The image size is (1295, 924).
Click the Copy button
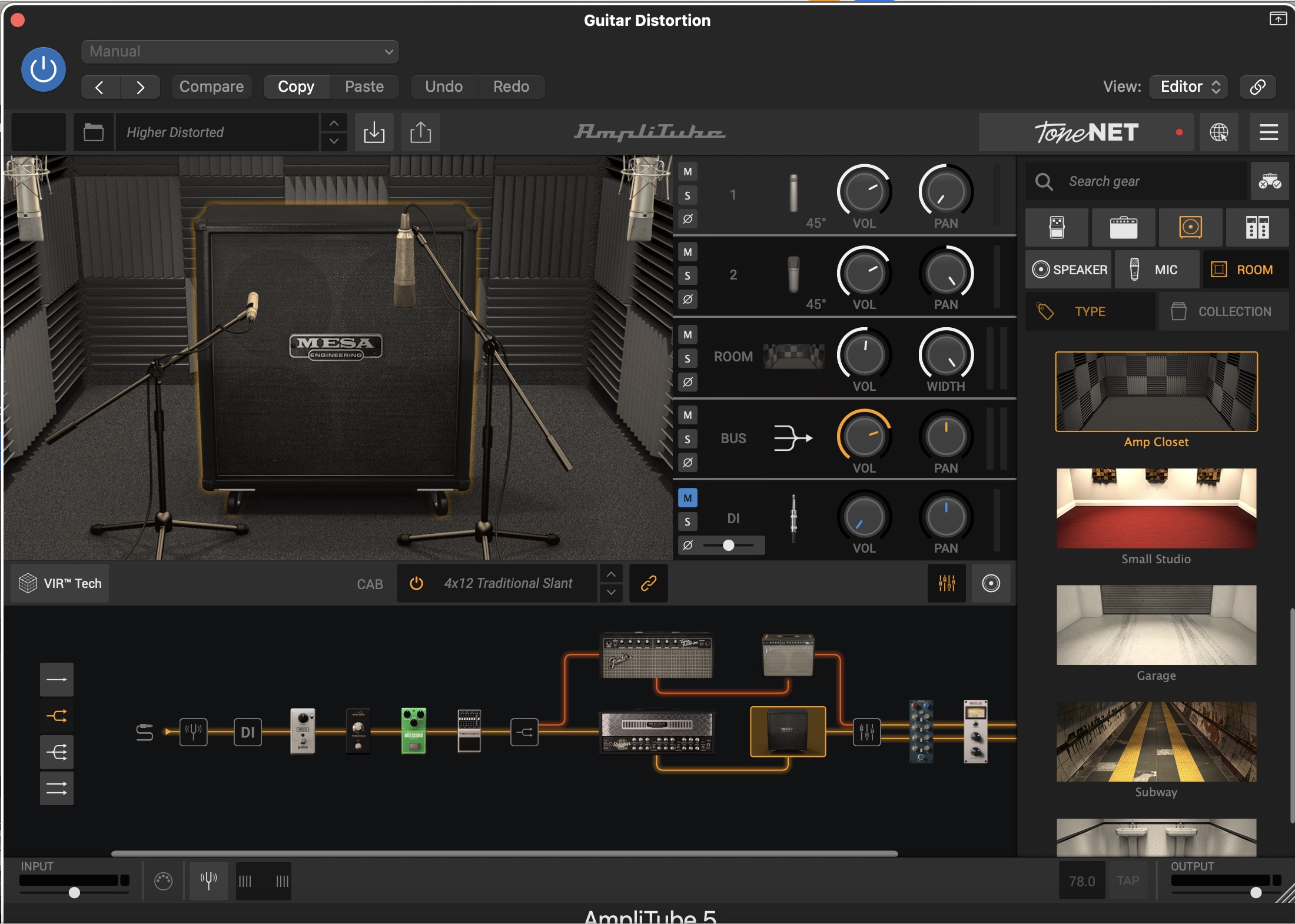[x=296, y=87]
